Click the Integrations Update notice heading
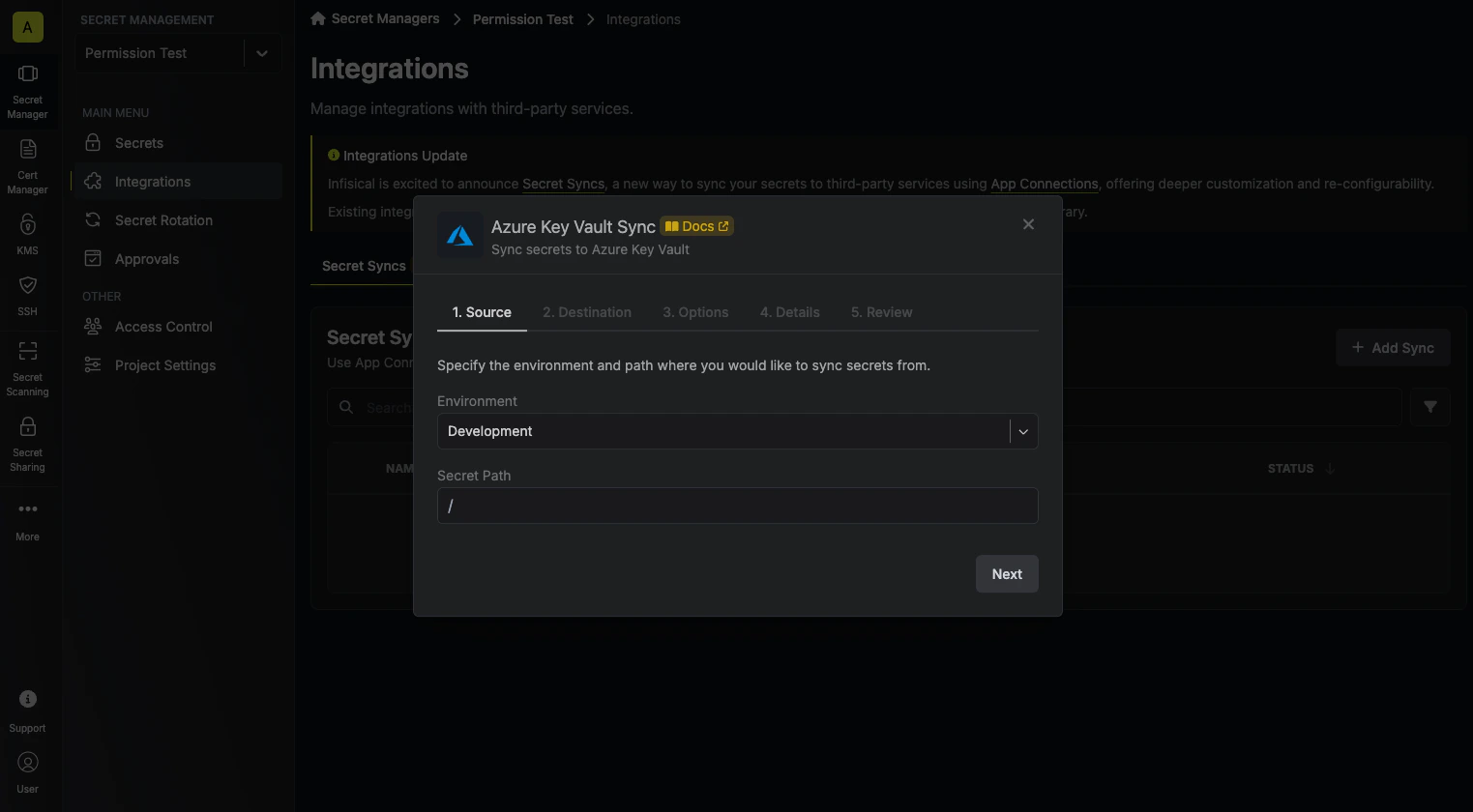The width and height of the screenshot is (1473, 812). pyautogui.click(x=405, y=156)
